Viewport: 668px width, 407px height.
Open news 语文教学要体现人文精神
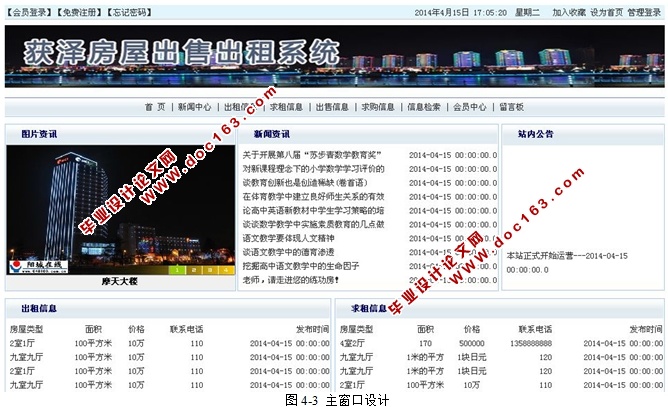point(288,238)
